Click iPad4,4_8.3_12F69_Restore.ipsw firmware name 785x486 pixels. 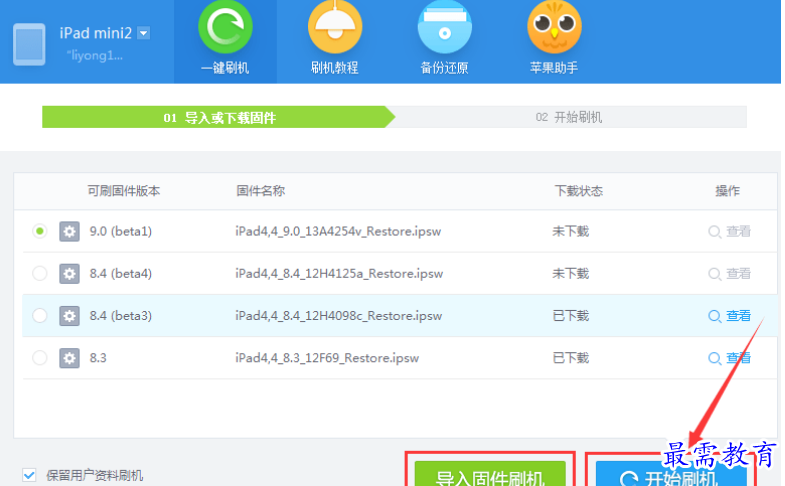tap(327, 358)
